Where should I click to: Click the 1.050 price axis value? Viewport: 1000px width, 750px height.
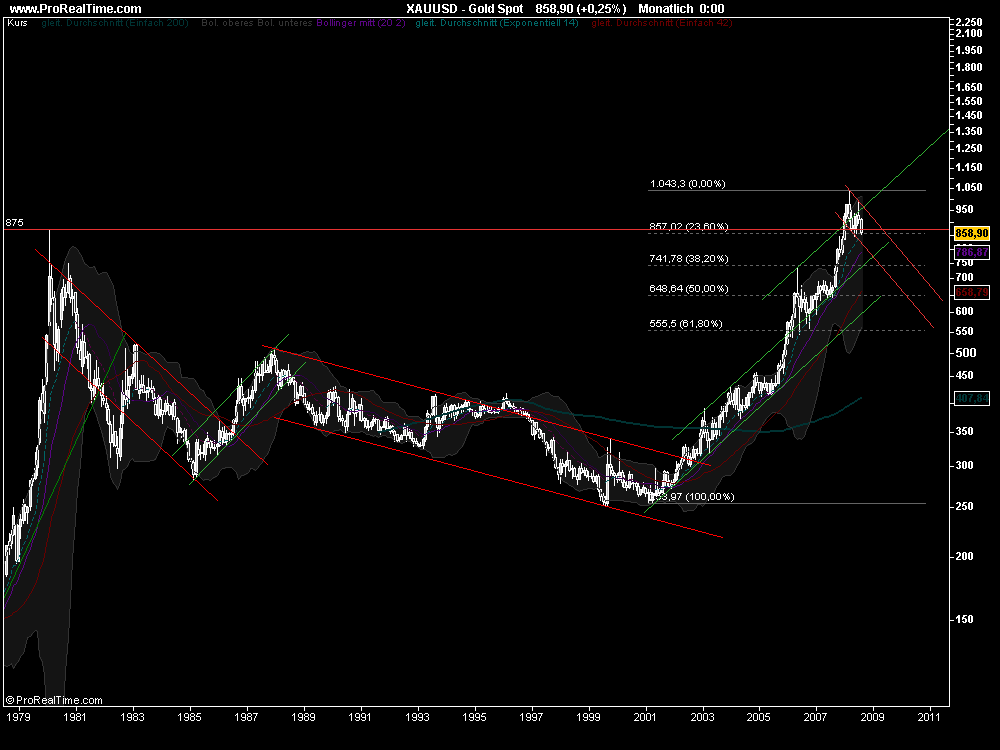[x=969, y=187]
